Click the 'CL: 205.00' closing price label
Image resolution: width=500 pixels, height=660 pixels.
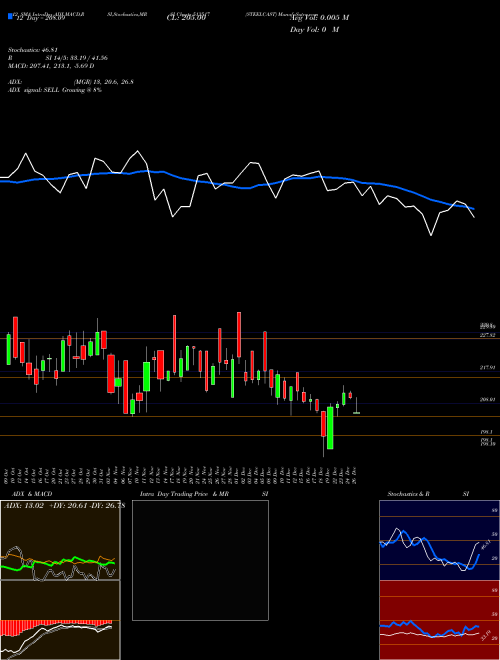pos(186,18)
